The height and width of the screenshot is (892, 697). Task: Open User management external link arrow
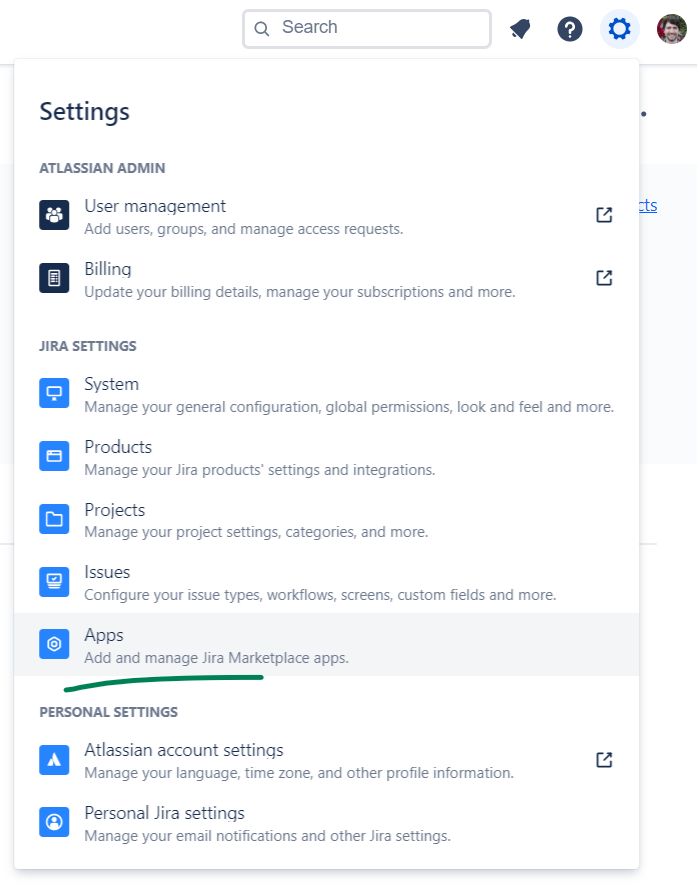click(x=604, y=215)
